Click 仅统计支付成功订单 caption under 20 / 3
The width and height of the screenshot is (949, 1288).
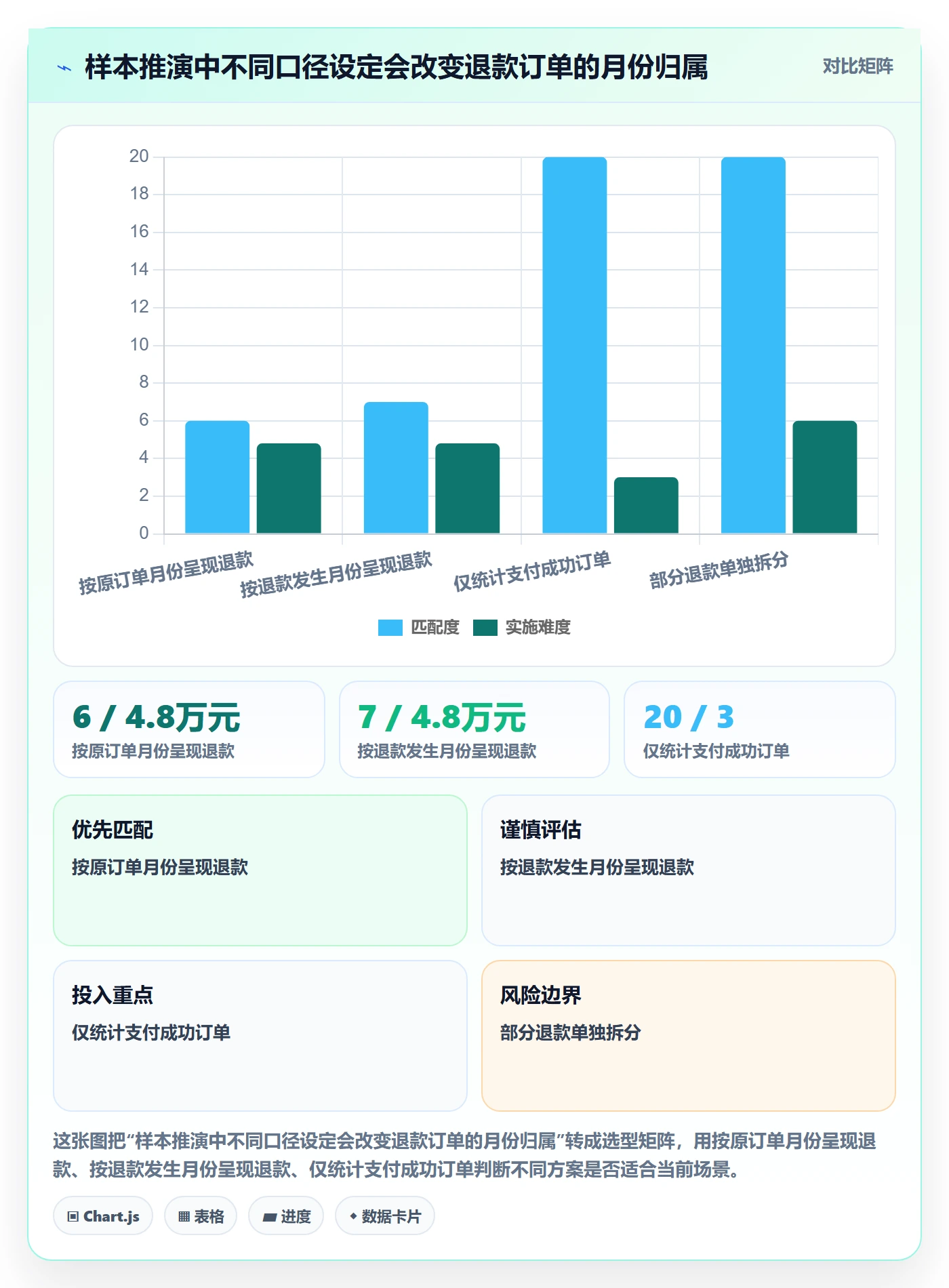(x=716, y=751)
